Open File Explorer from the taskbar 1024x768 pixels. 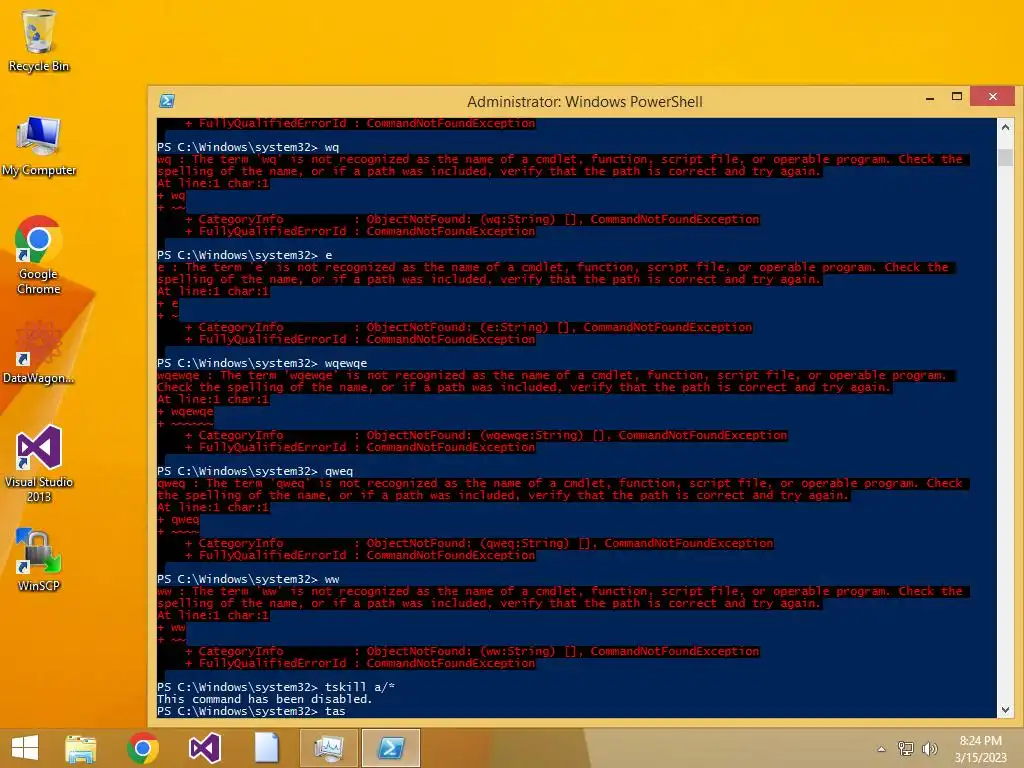(x=80, y=748)
